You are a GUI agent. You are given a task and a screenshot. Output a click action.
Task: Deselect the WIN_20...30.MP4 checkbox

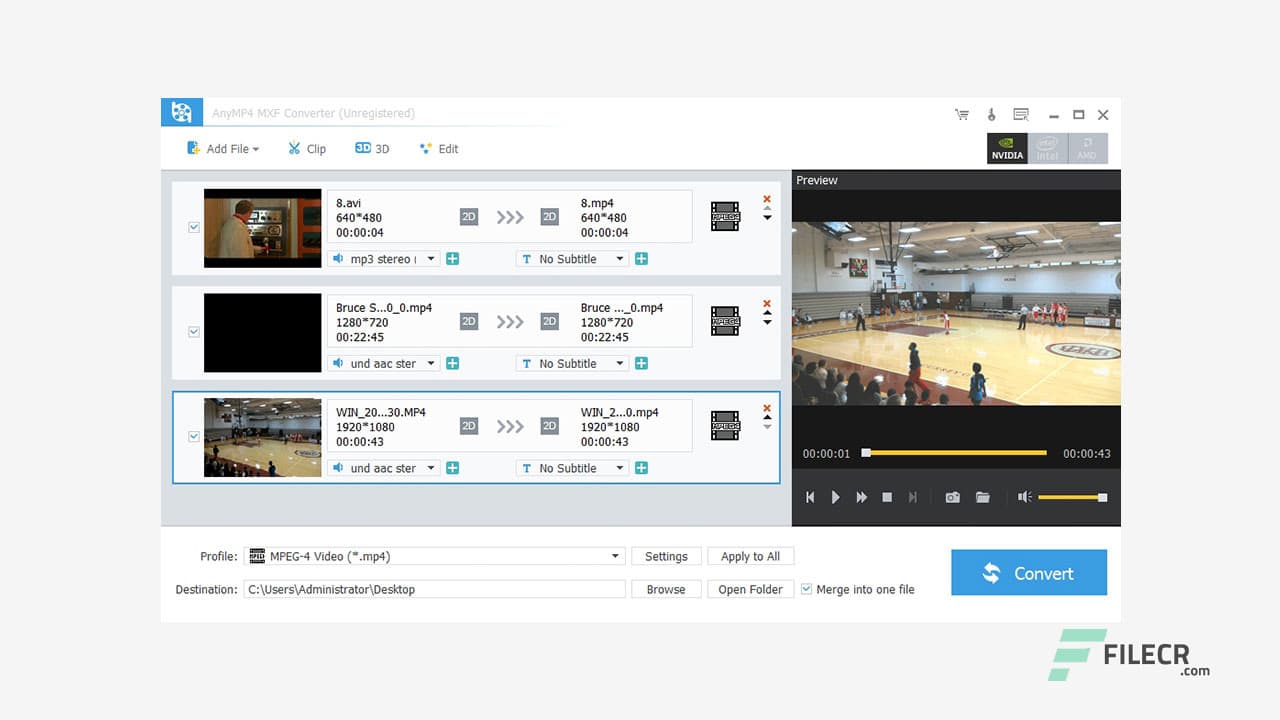coord(194,437)
